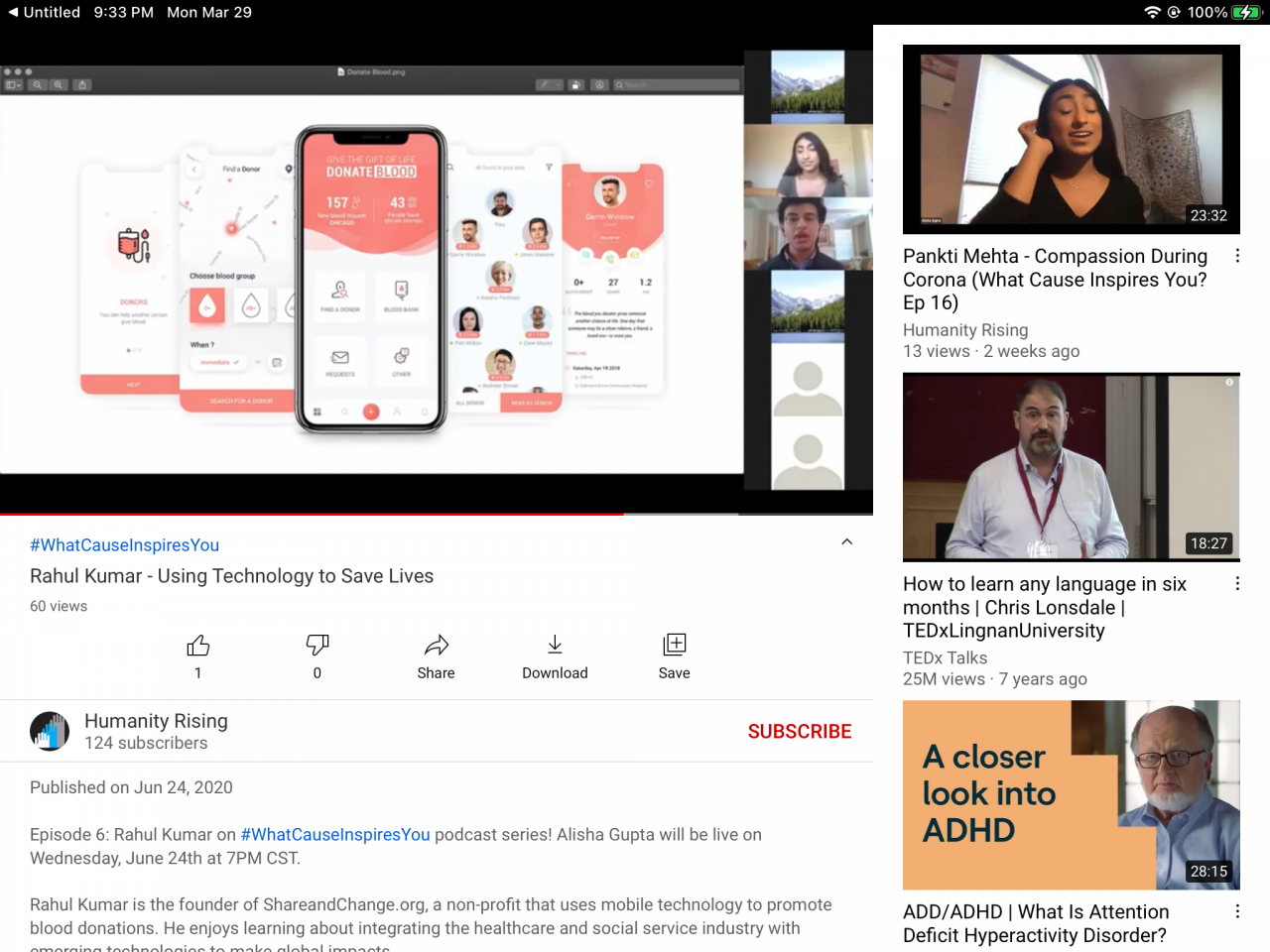Play the 'A closer look into ADHD' thumbnail
1270x952 pixels.
[x=1072, y=795]
